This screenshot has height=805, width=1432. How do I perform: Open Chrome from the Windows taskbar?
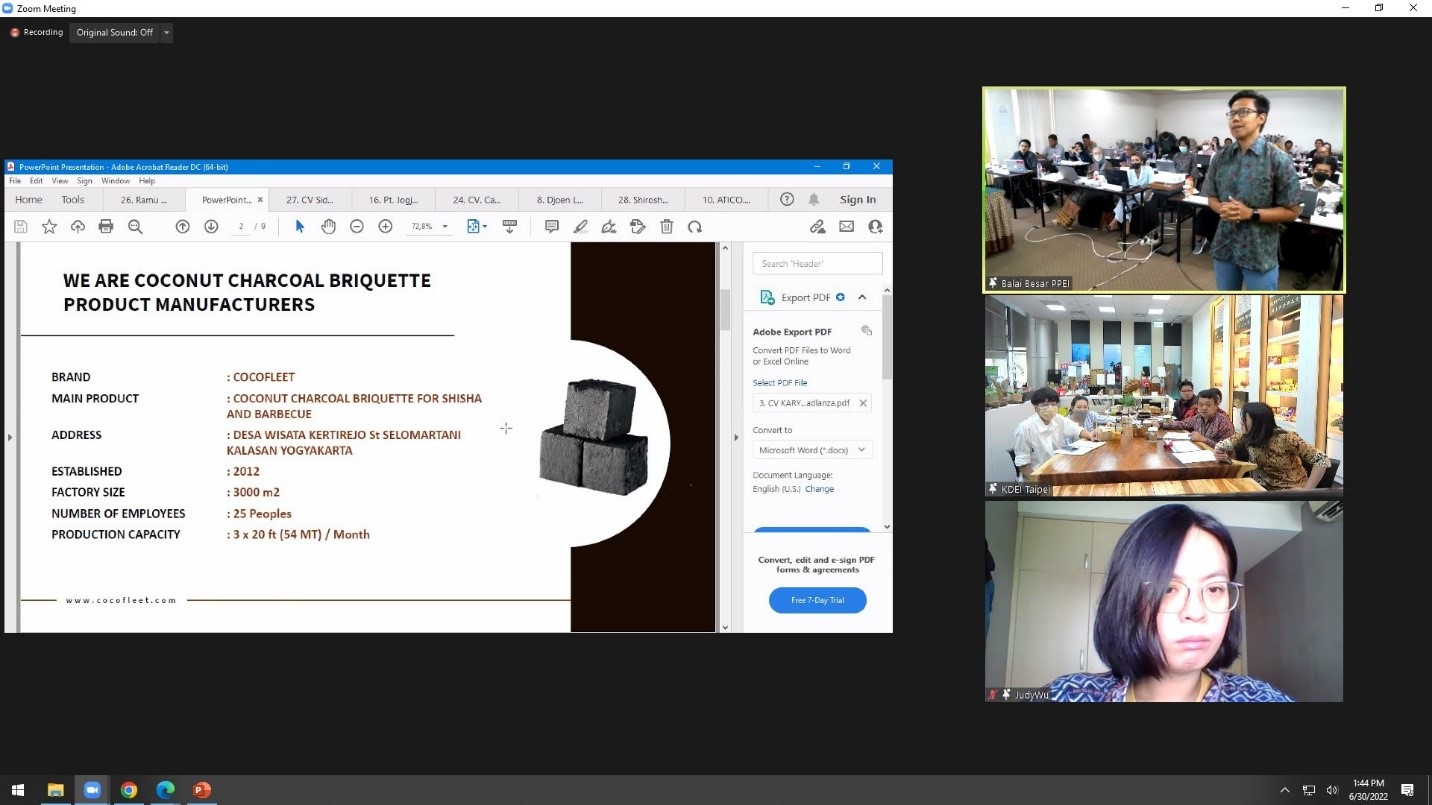(129, 790)
